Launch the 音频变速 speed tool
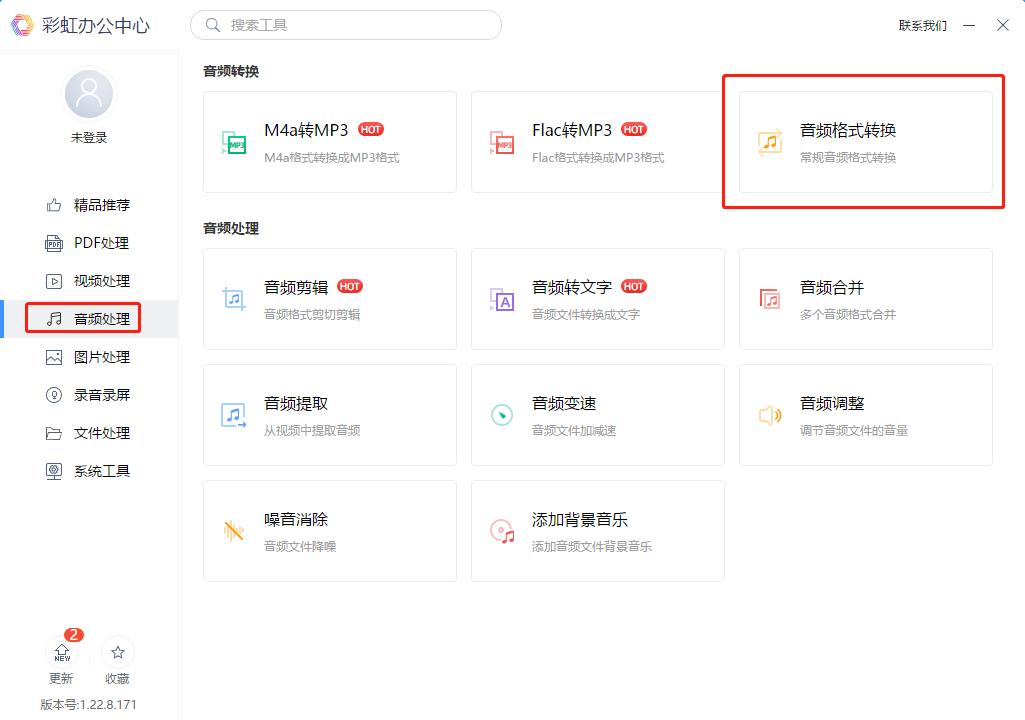The height and width of the screenshot is (720, 1025). (597, 415)
